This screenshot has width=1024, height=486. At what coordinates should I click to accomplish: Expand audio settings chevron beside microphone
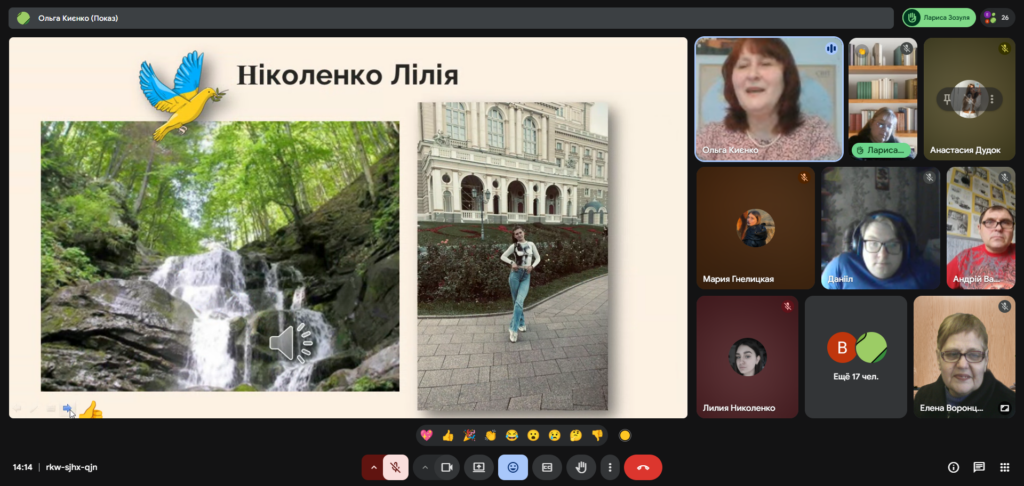pos(374,467)
